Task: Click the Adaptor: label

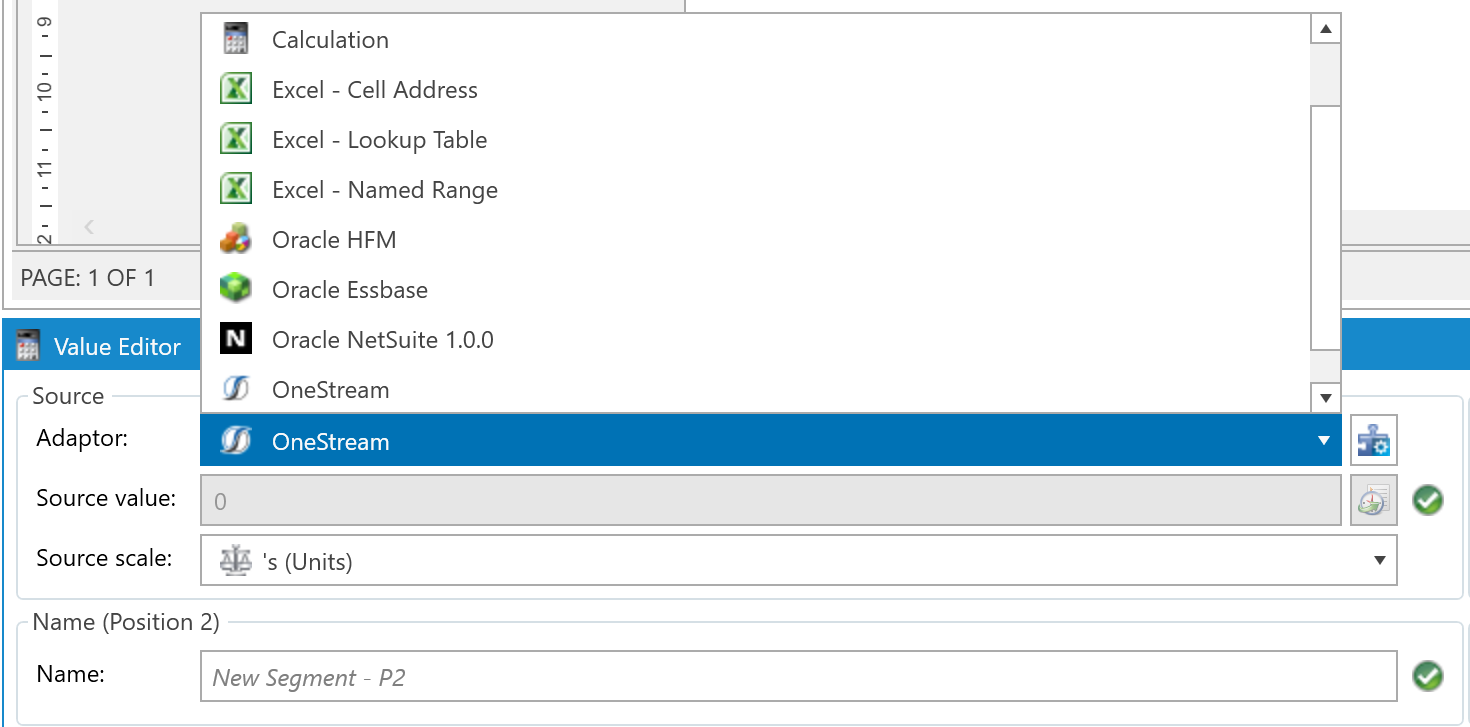Action: pyautogui.click(x=82, y=438)
